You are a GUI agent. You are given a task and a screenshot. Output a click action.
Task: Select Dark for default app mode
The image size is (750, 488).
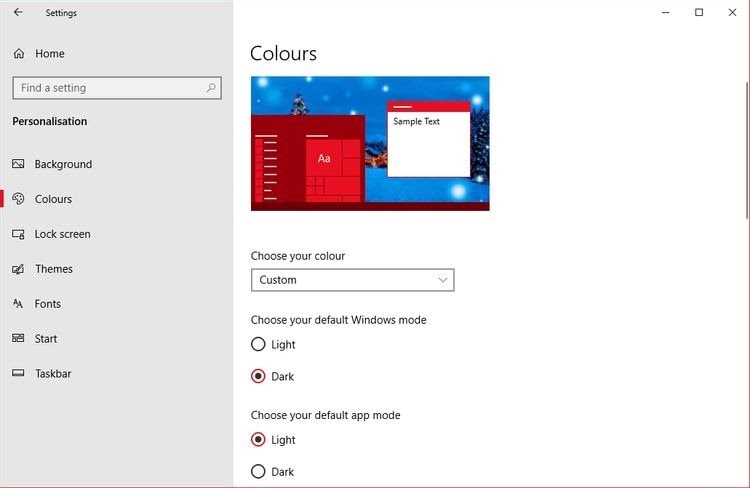[x=258, y=472]
